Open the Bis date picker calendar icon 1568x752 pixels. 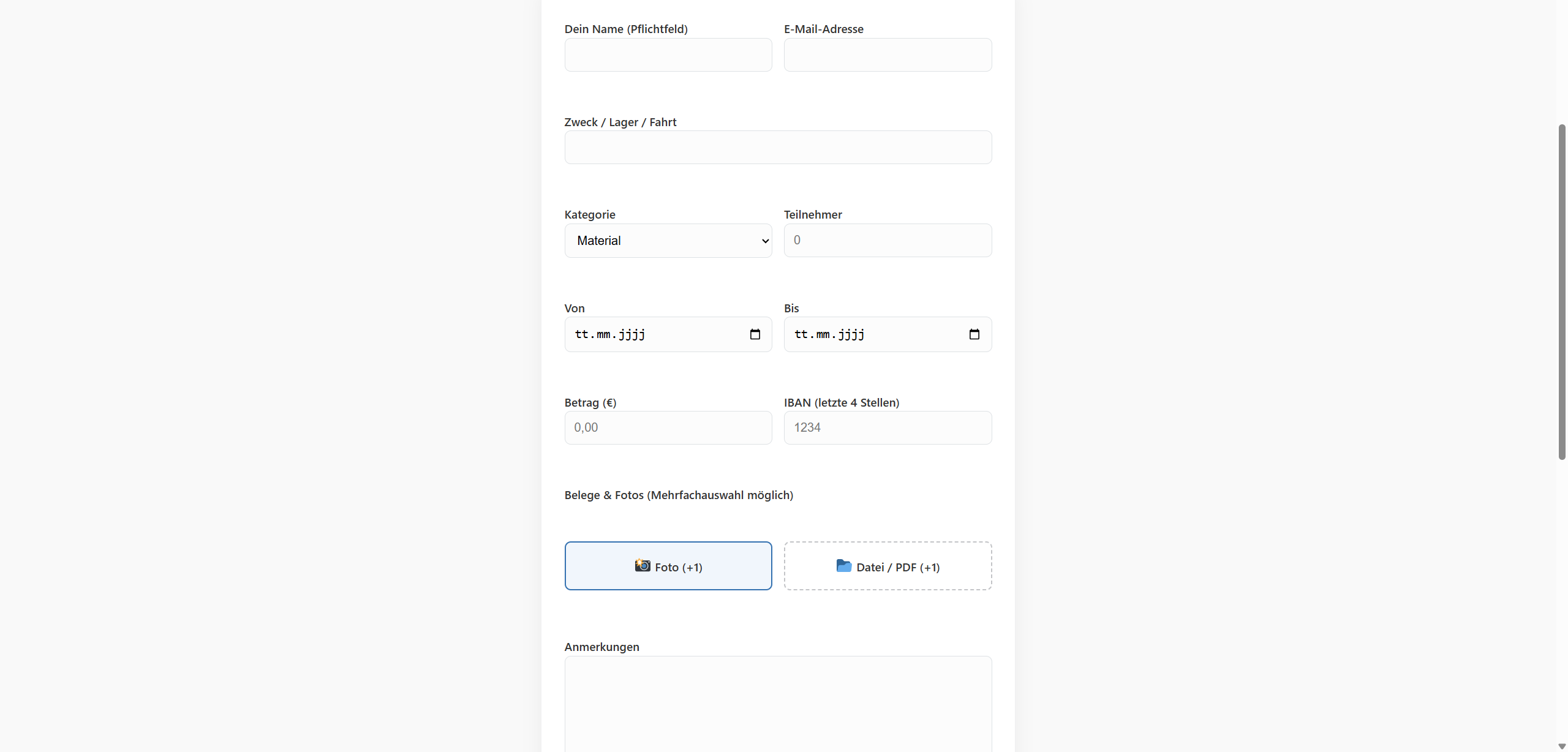pos(974,334)
